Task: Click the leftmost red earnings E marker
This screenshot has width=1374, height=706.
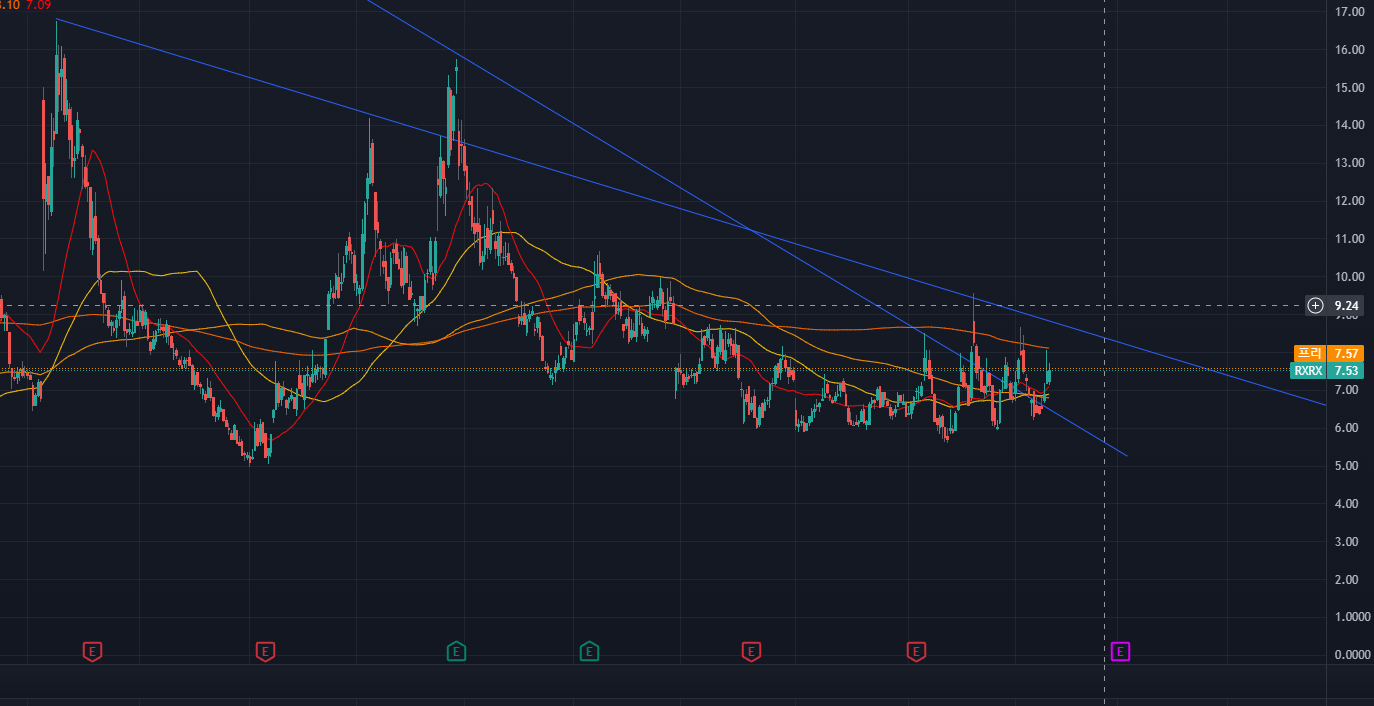Action: pos(92,652)
